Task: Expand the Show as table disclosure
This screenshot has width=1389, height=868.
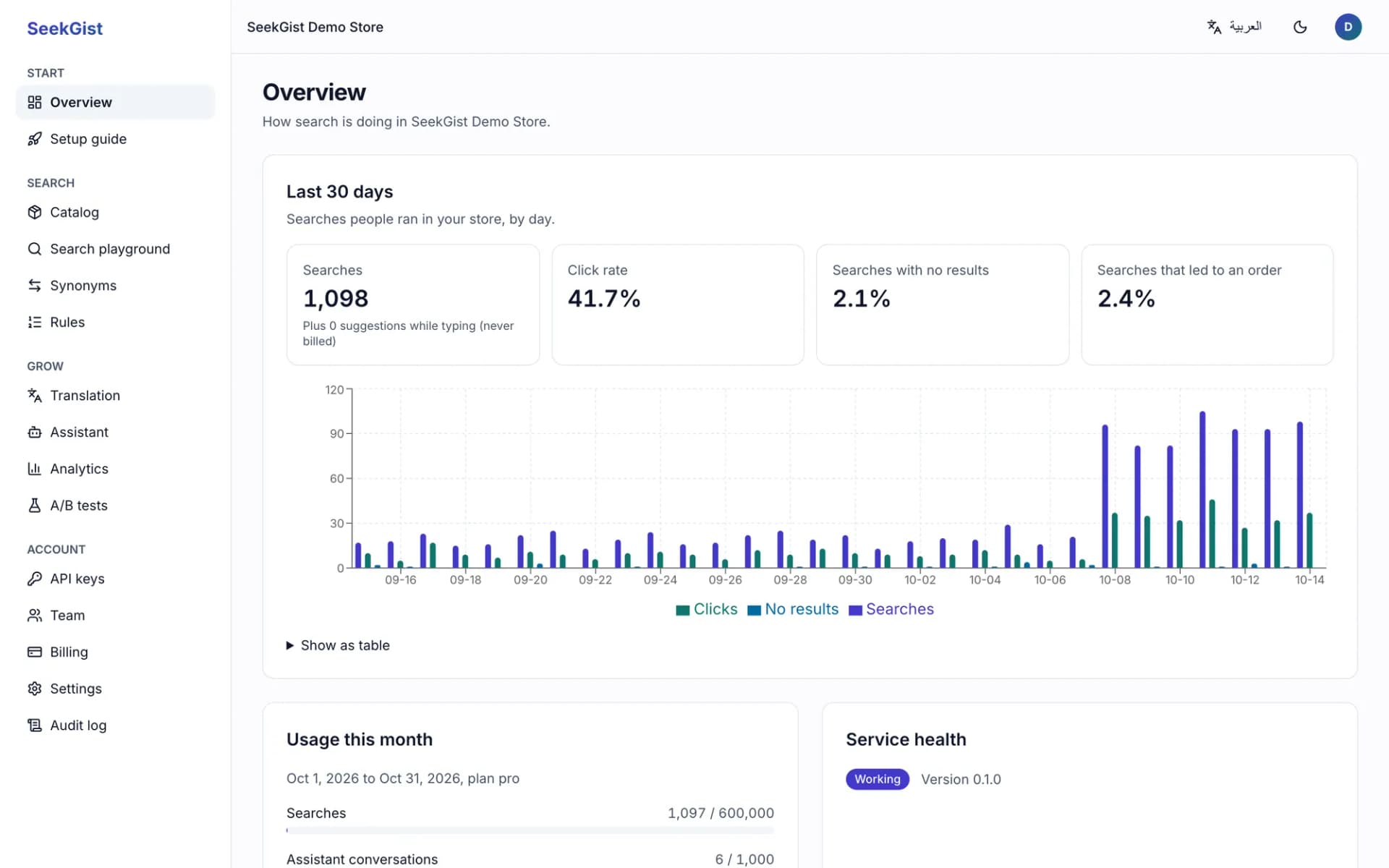Action: [x=338, y=645]
